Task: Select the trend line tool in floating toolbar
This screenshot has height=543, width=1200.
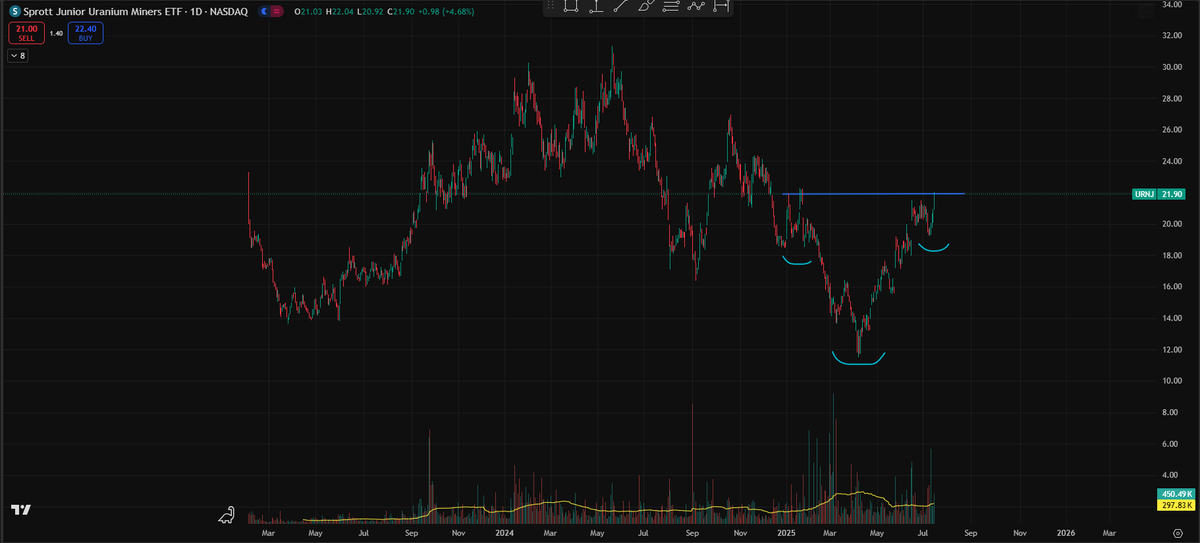Action: click(621, 5)
